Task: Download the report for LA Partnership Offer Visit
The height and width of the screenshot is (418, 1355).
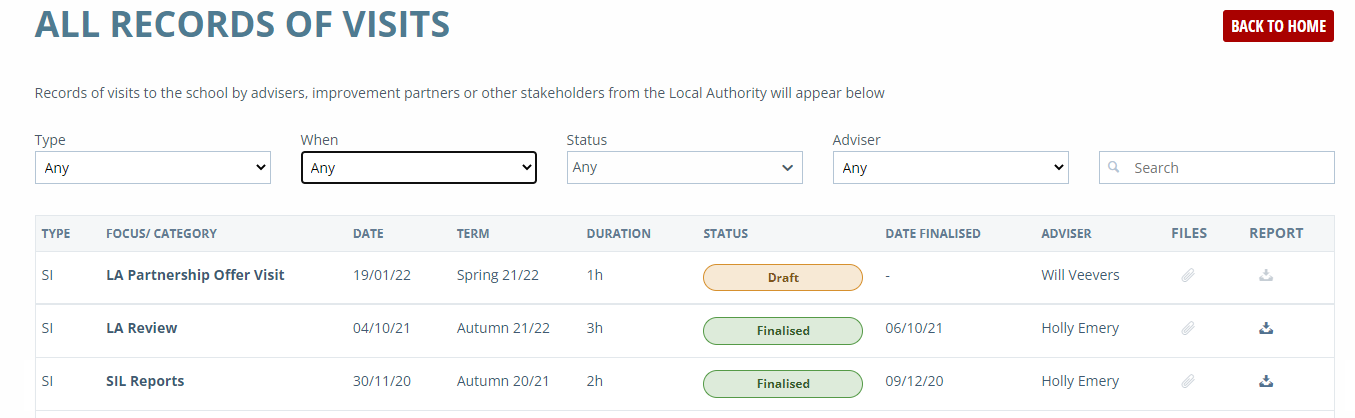Action: pyautogui.click(x=1266, y=276)
